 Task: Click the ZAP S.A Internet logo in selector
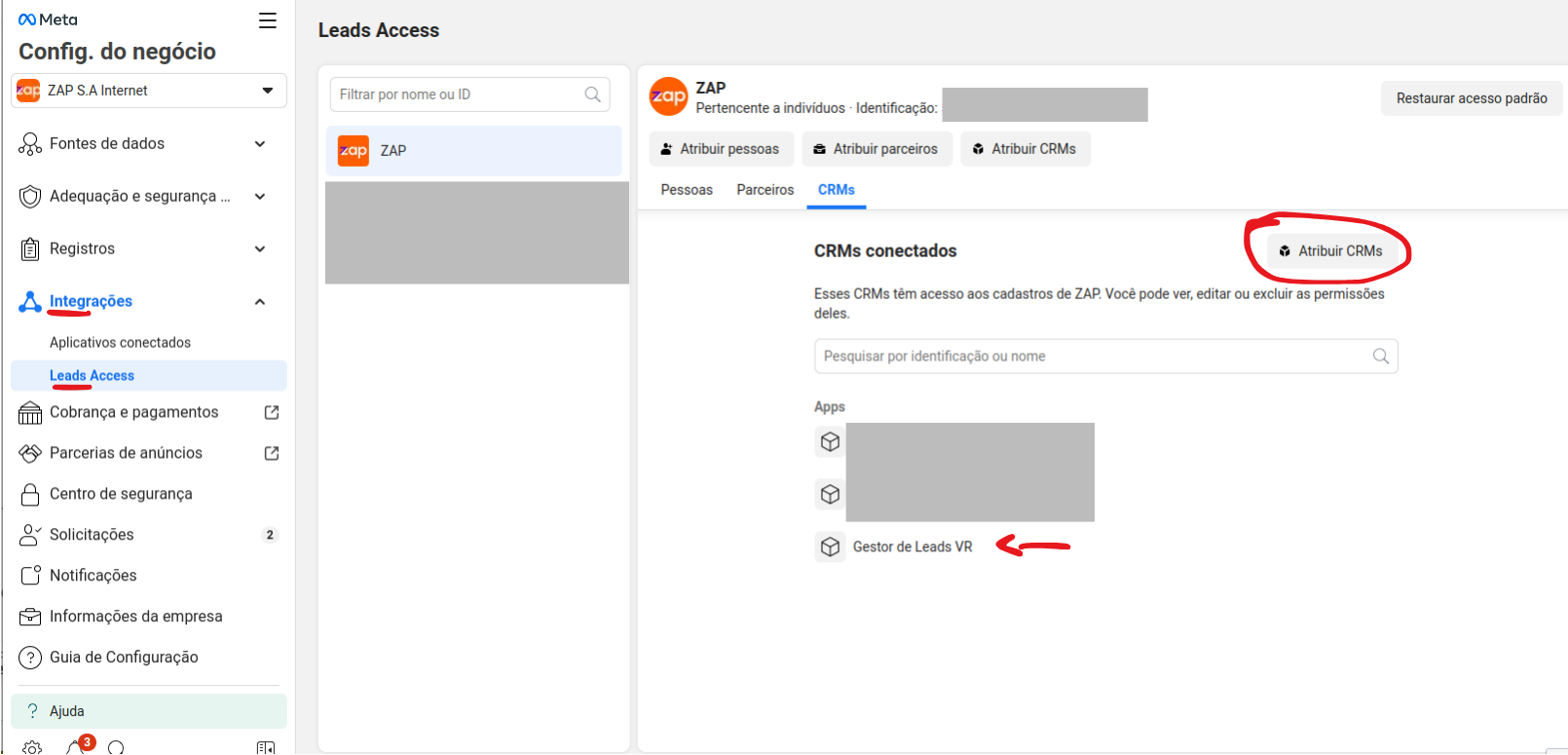pyautogui.click(x=28, y=92)
